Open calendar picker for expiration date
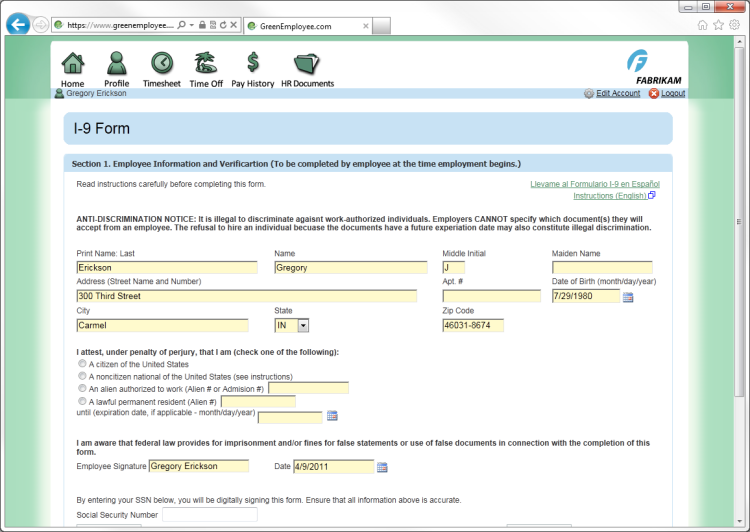 (x=332, y=415)
